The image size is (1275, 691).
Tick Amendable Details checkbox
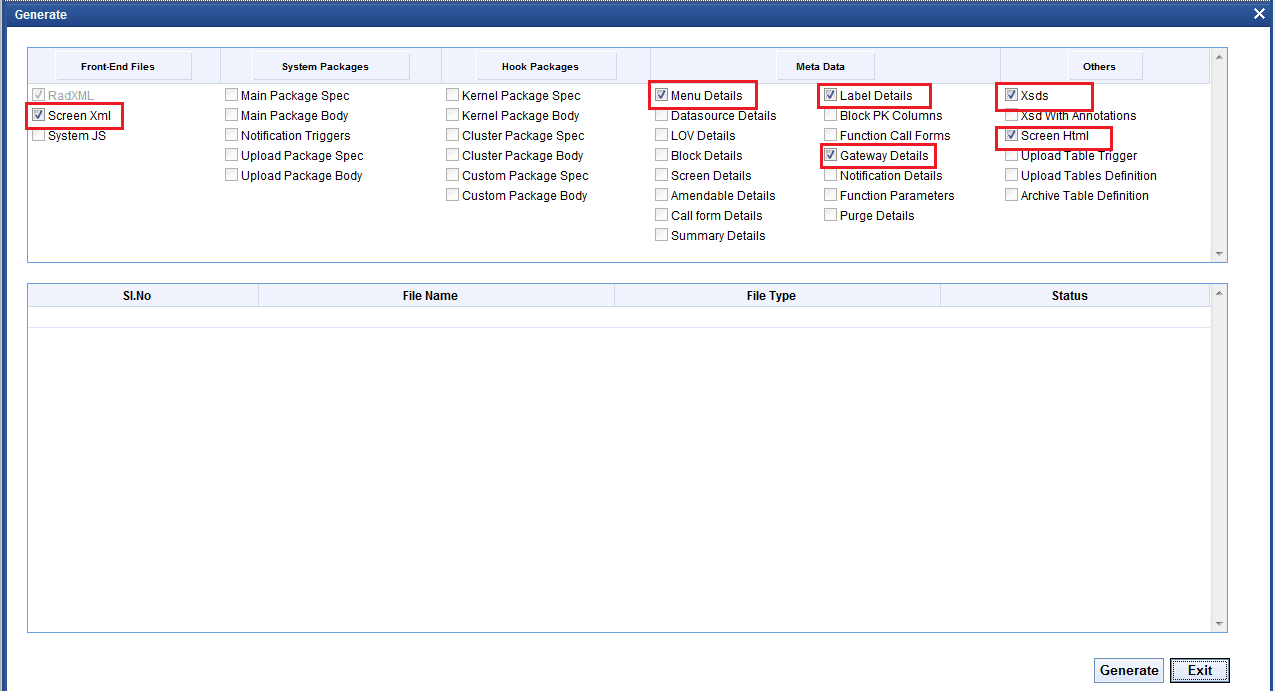(x=662, y=196)
